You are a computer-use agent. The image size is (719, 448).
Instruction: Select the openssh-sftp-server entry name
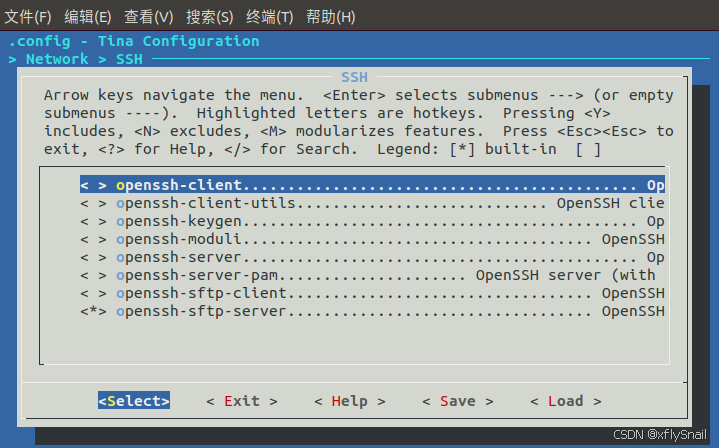point(202,311)
